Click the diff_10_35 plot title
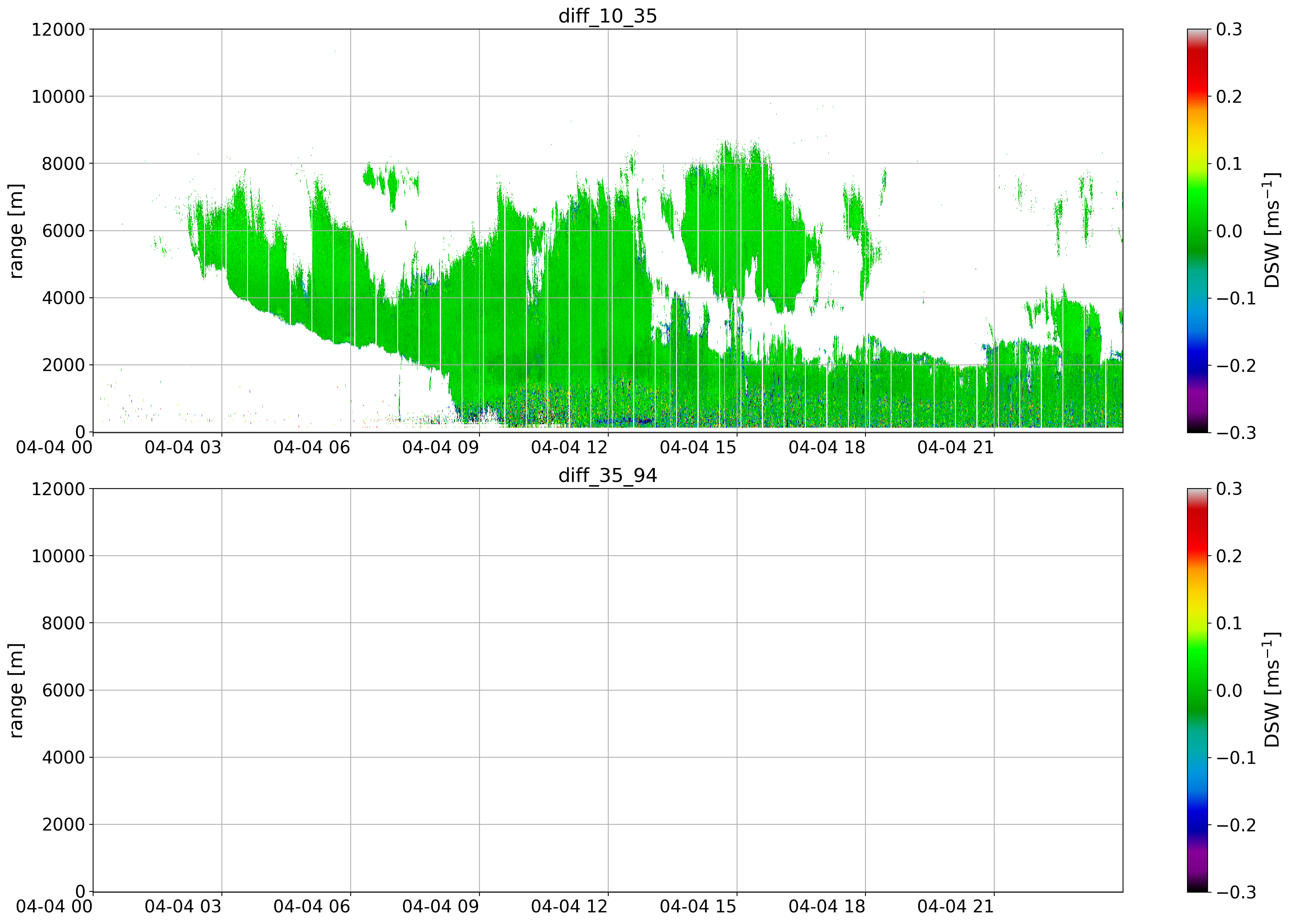The image size is (1291, 924). (607, 16)
